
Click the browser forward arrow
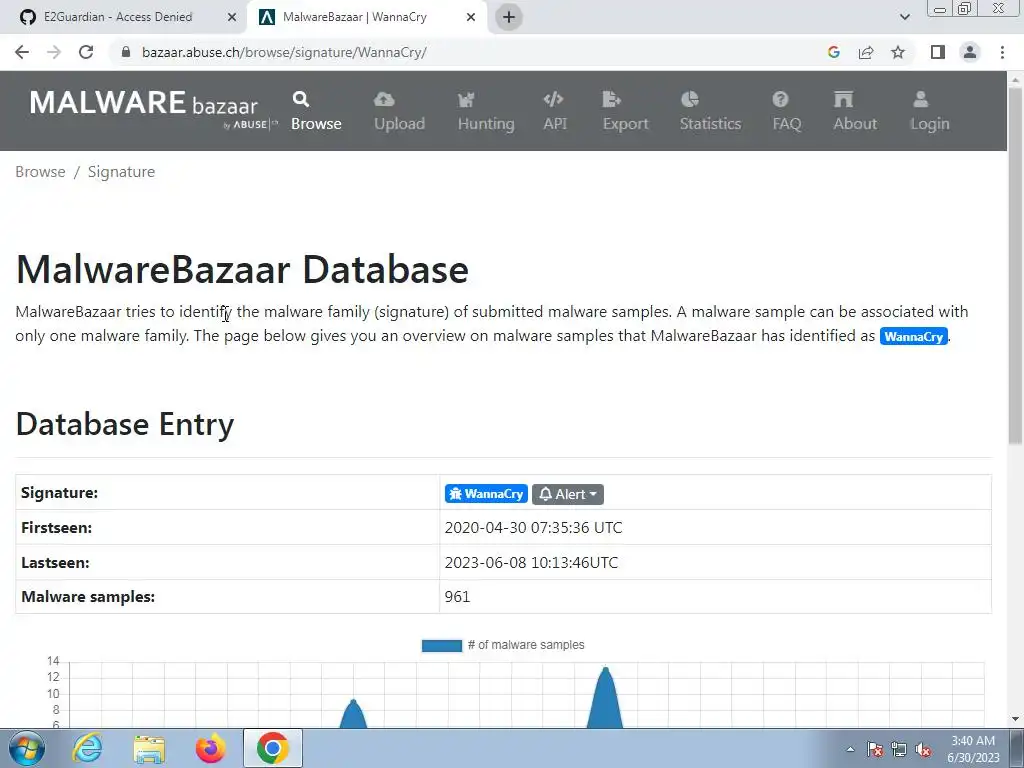[x=54, y=52]
